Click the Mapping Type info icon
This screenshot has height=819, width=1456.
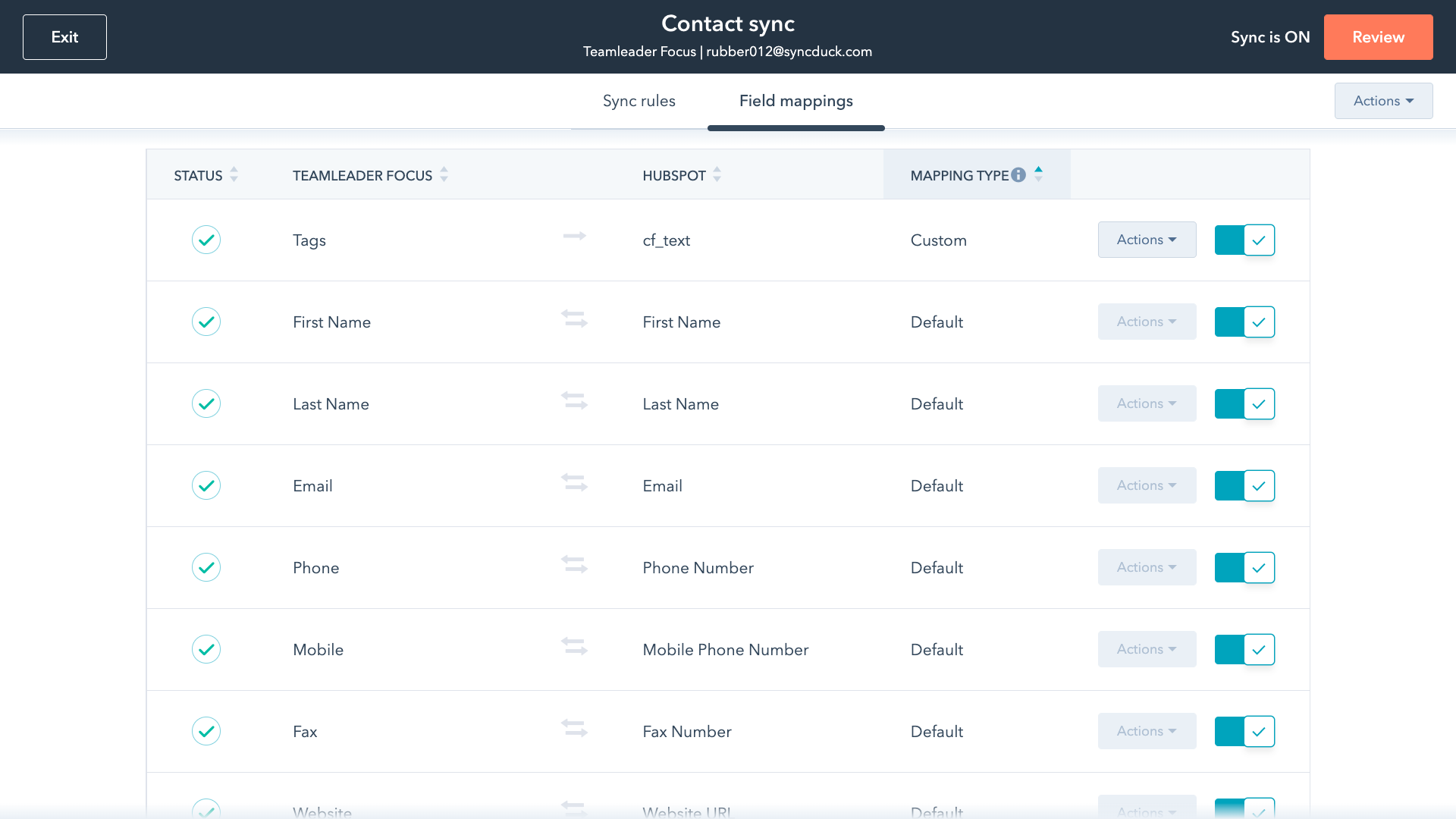[1018, 175]
